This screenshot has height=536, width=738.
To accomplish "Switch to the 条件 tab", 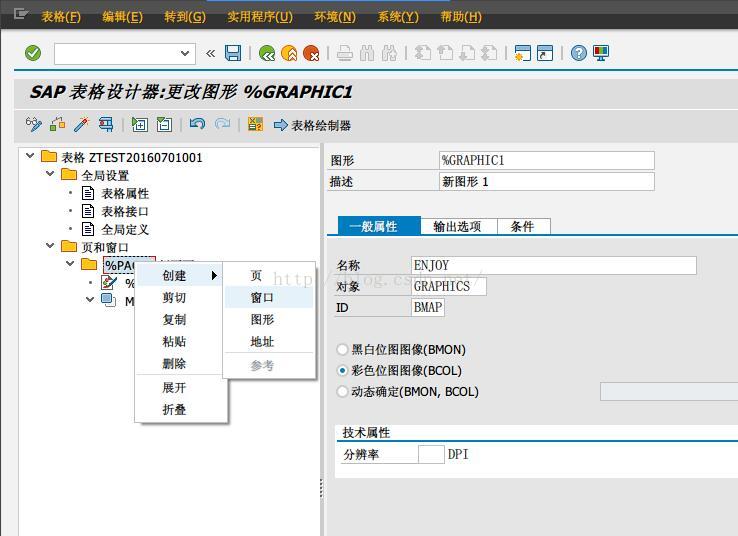I will click(x=523, y=226).
